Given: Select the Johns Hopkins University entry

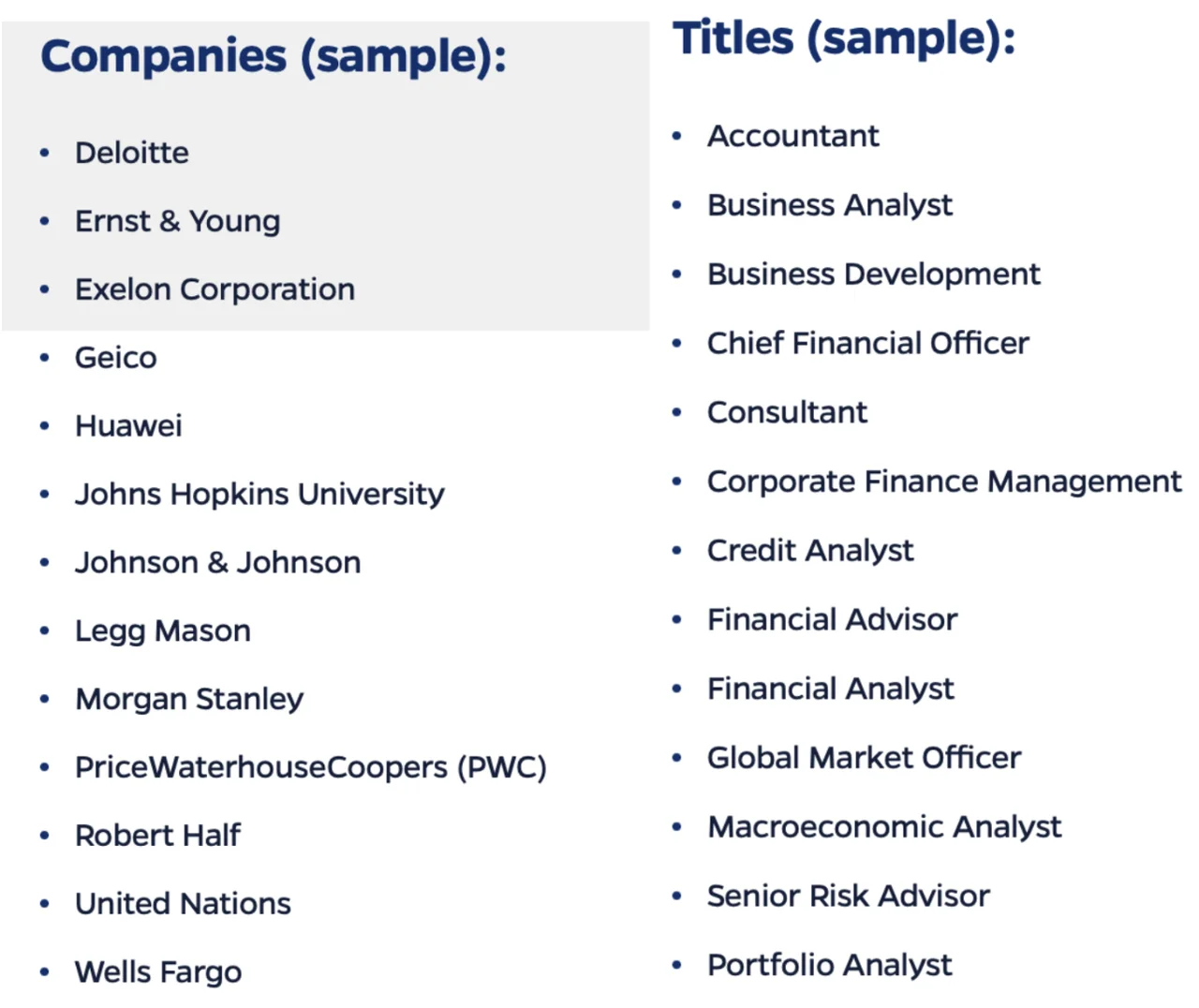Looking at the screenshot, I should coord(259,495).
